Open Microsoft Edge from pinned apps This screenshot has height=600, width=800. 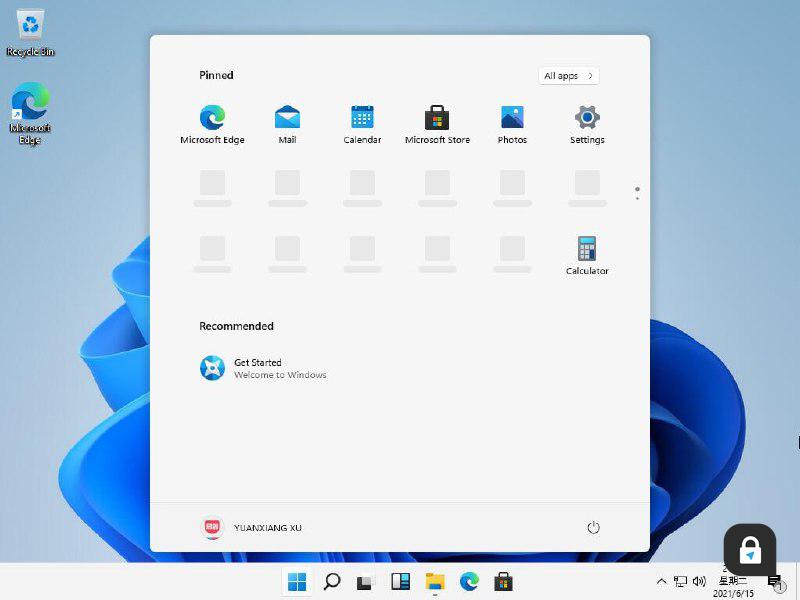pos(212,124)
